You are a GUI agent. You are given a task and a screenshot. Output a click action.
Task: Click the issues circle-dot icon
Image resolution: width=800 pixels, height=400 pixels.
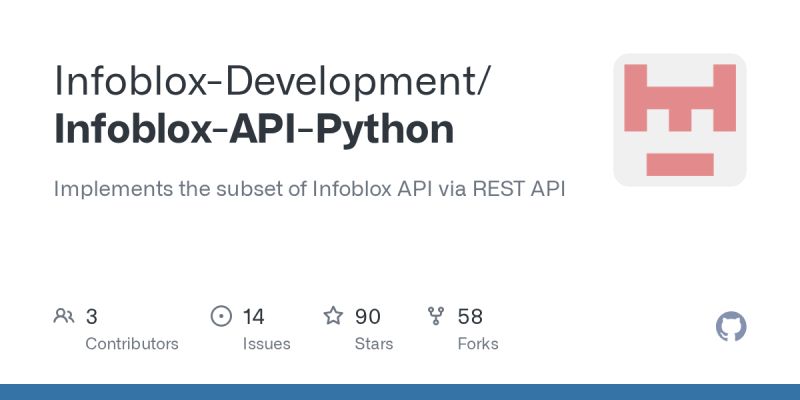pos(221,316)
